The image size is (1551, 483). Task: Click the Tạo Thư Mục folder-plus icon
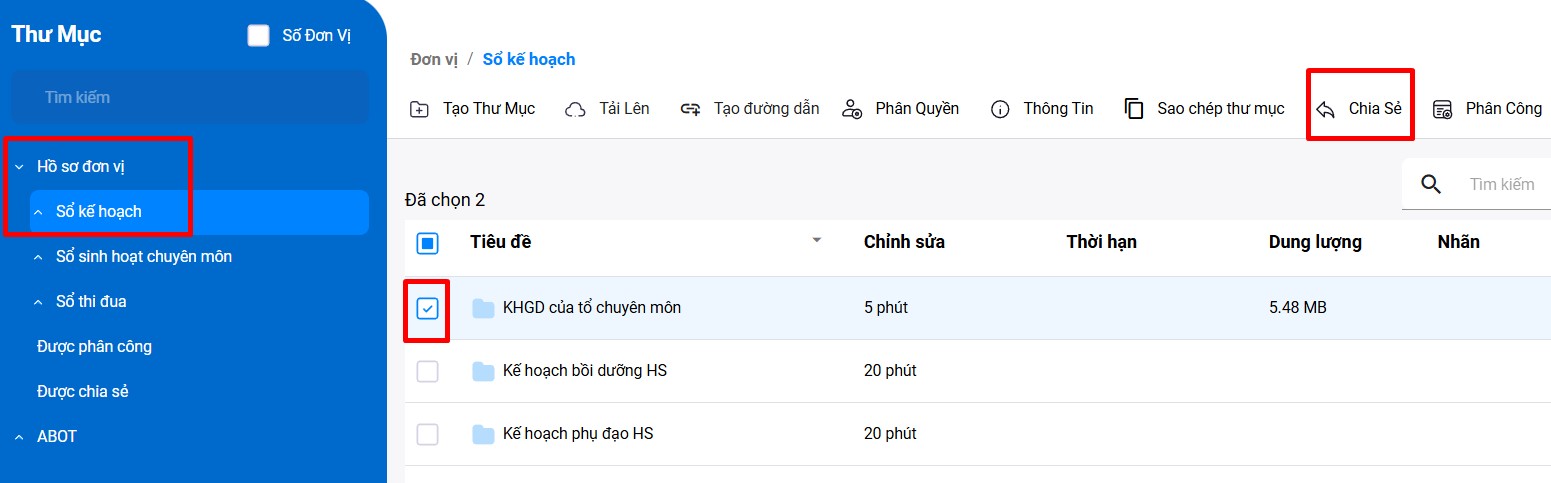coord(420,109)
